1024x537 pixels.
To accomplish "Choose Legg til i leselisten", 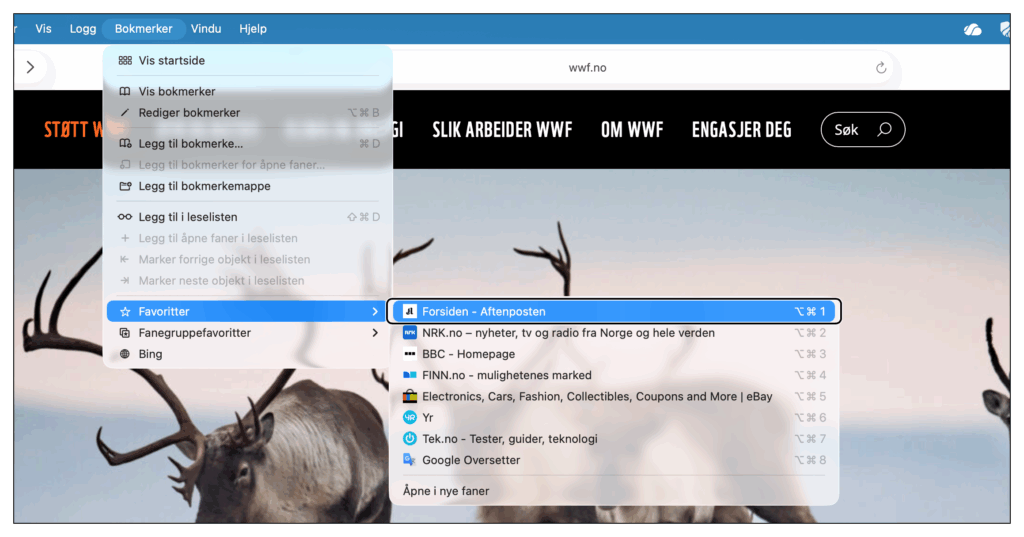I will coord(248,217).
